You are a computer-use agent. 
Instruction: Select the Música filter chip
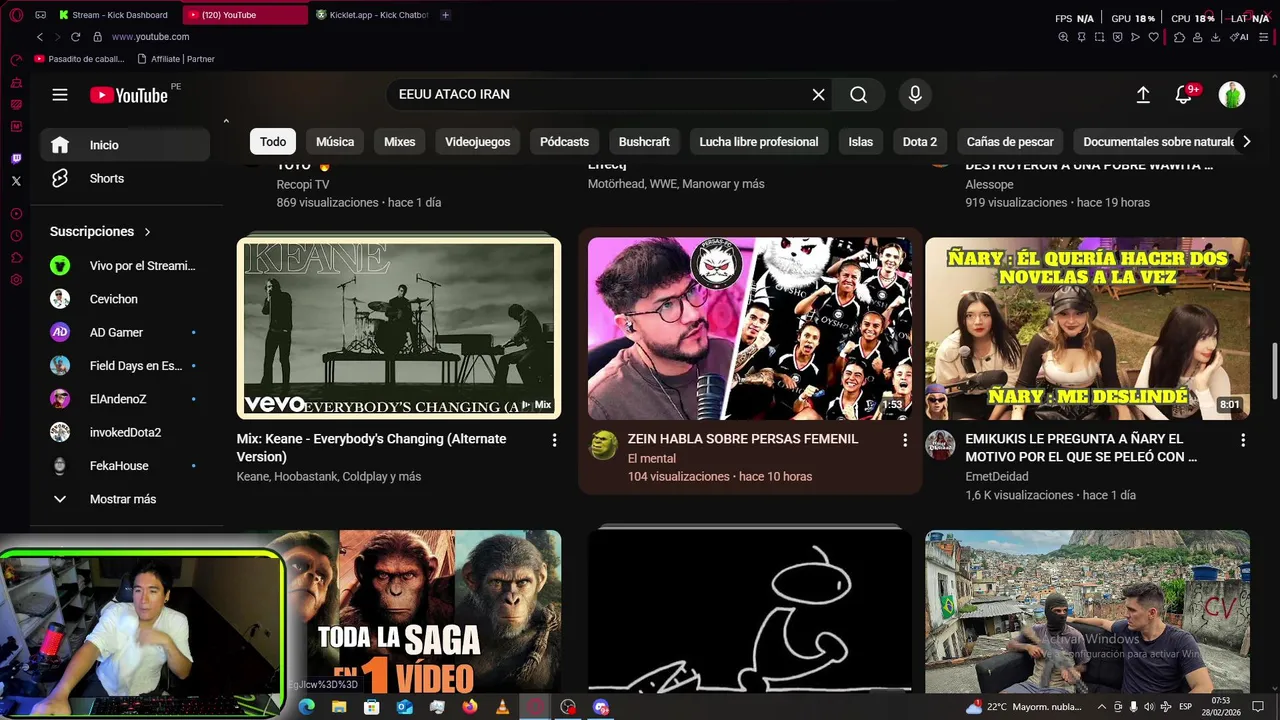[335, 142]
